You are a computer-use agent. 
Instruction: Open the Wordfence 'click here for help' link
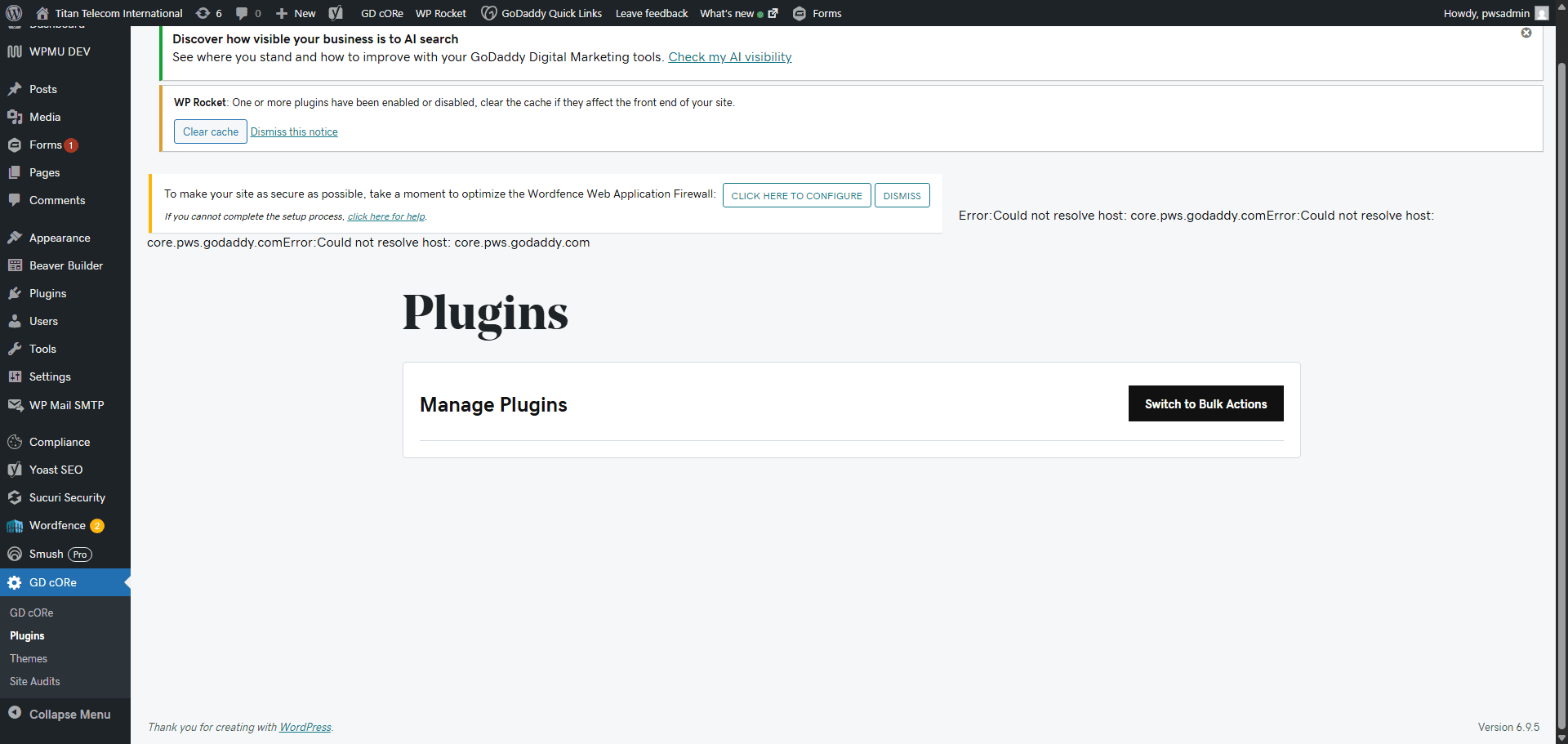(386, 216)
